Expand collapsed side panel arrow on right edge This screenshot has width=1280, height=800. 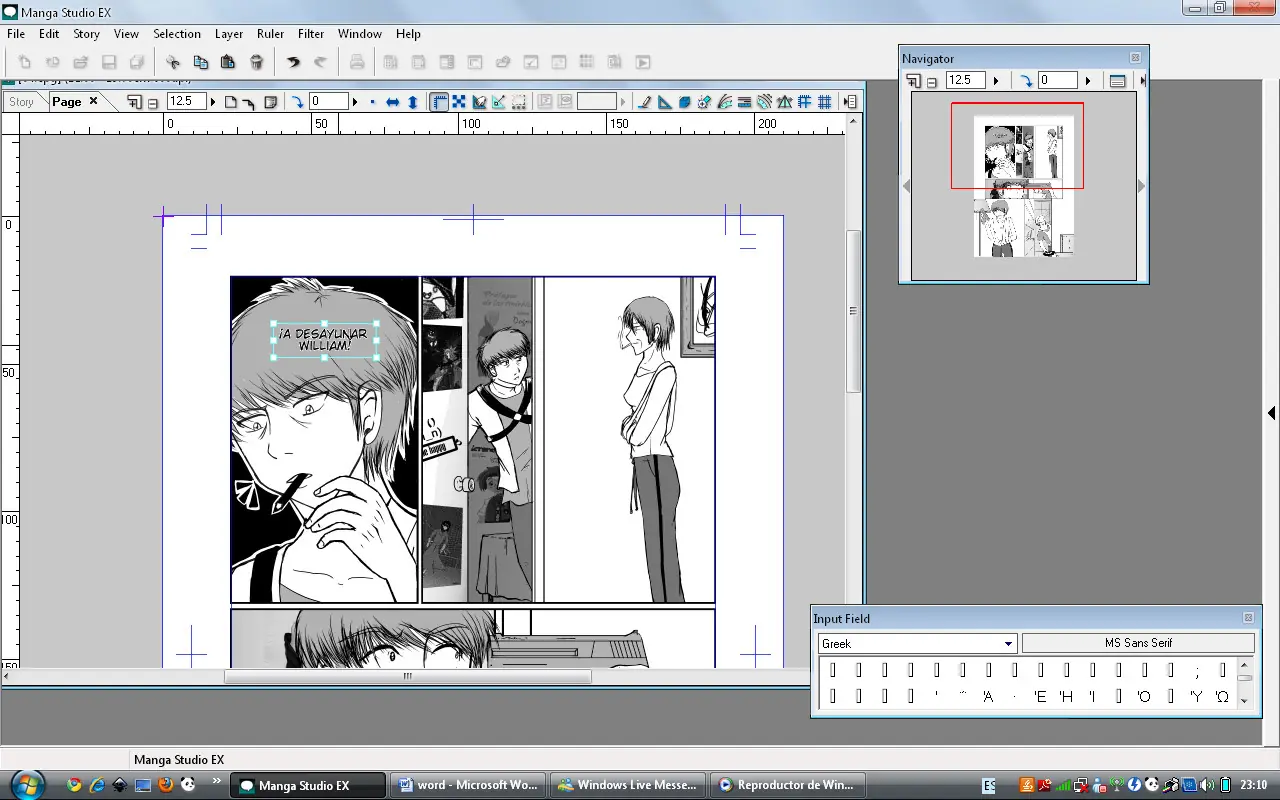1272,412
